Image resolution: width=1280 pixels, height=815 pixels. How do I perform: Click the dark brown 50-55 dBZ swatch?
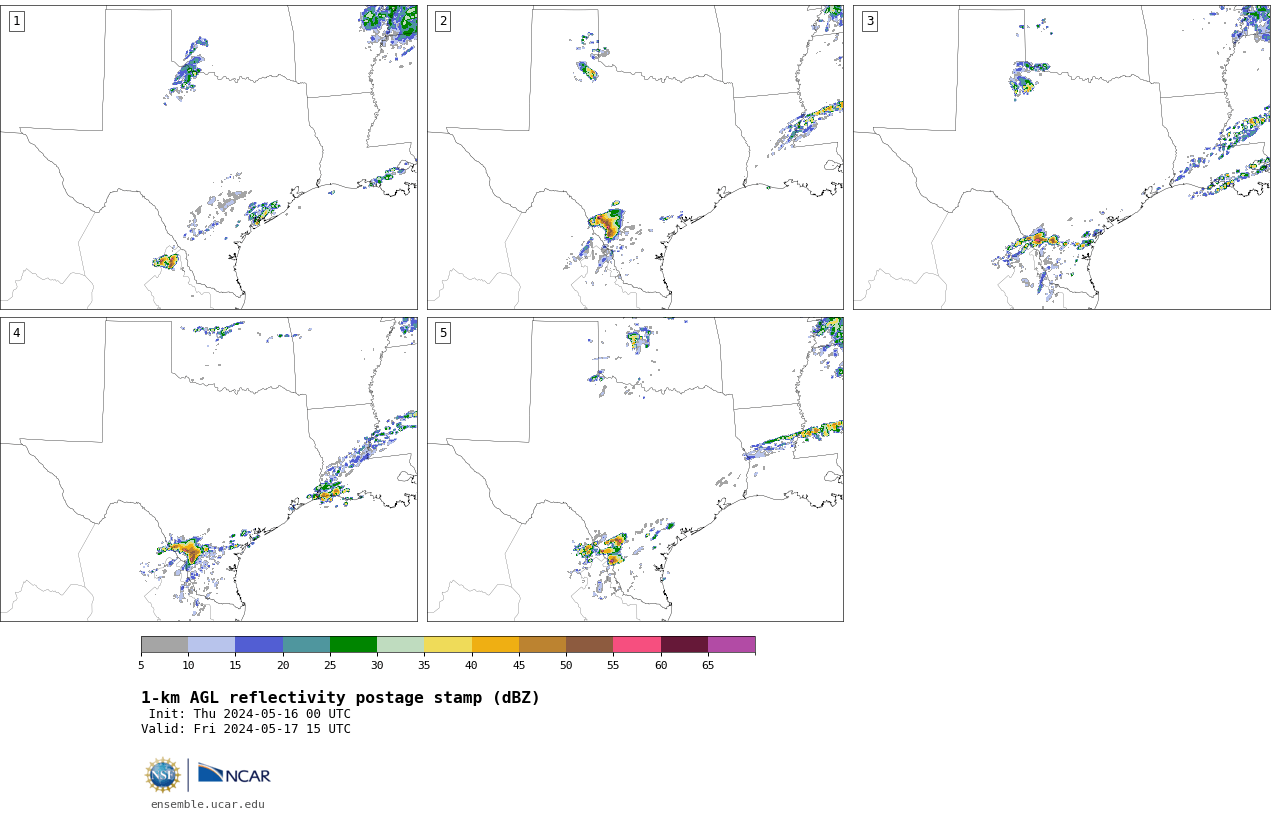[x=589, y=644]
